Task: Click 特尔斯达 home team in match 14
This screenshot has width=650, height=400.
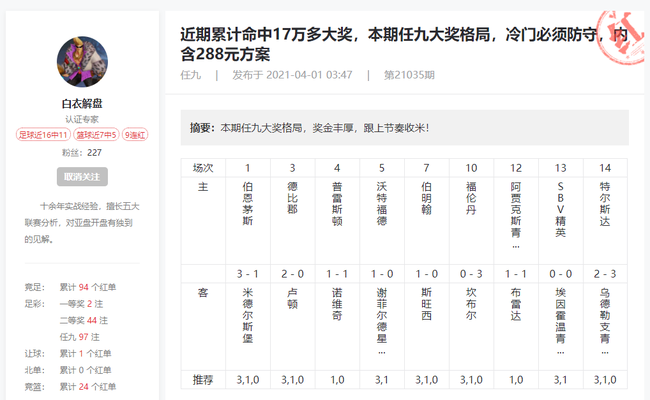Action: click(x=605, y=207)
